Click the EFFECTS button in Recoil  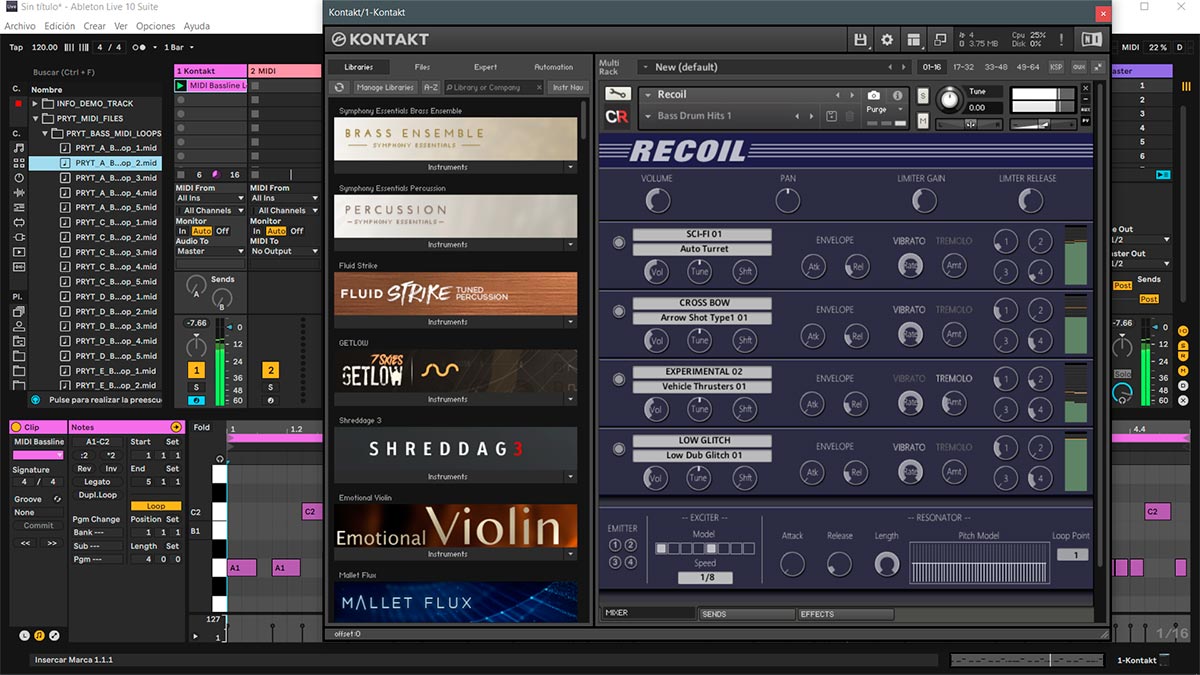[845, 614]
